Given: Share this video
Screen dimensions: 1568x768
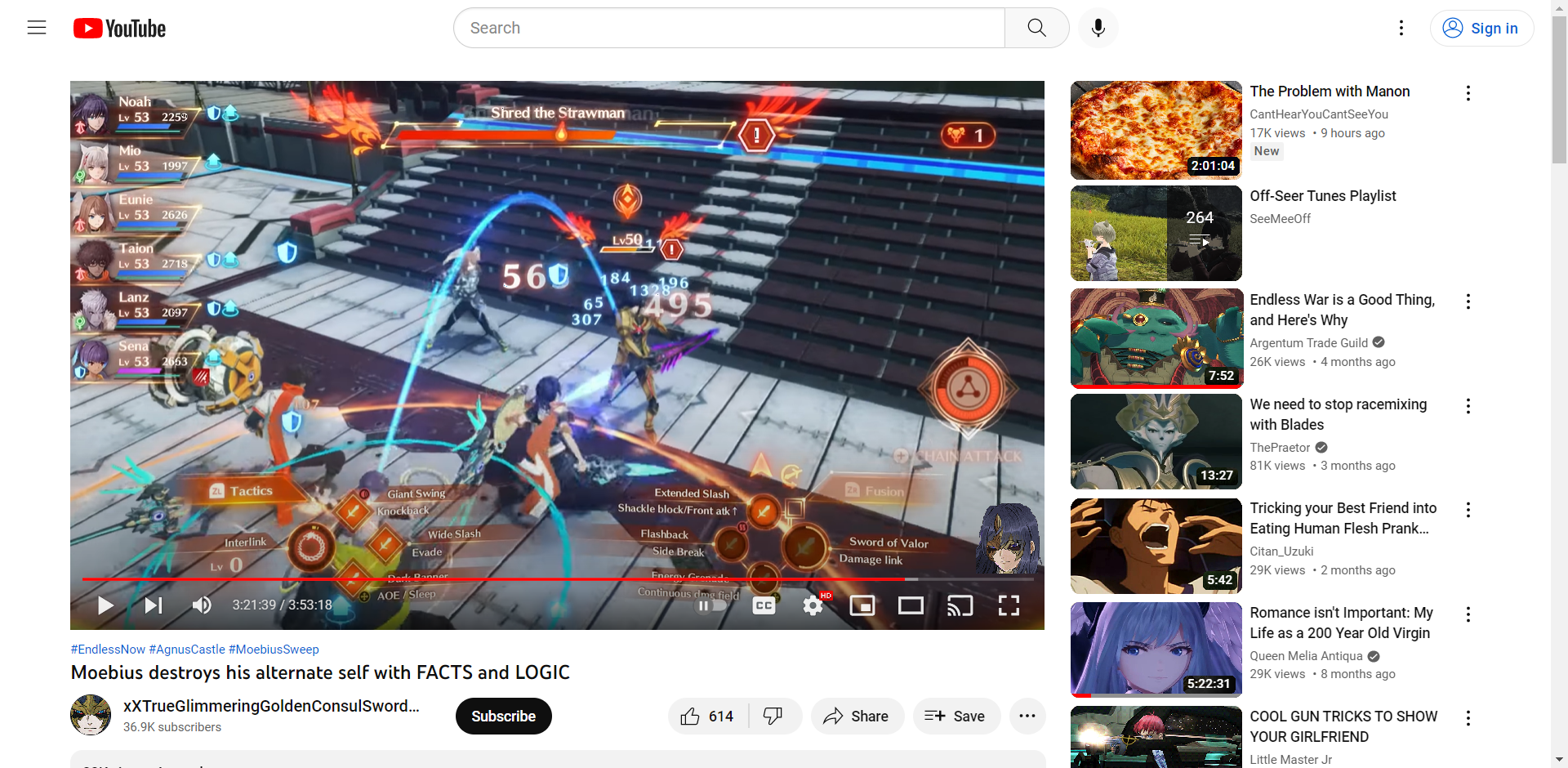Looking at the screenshot, I should (x=857, y=717).
